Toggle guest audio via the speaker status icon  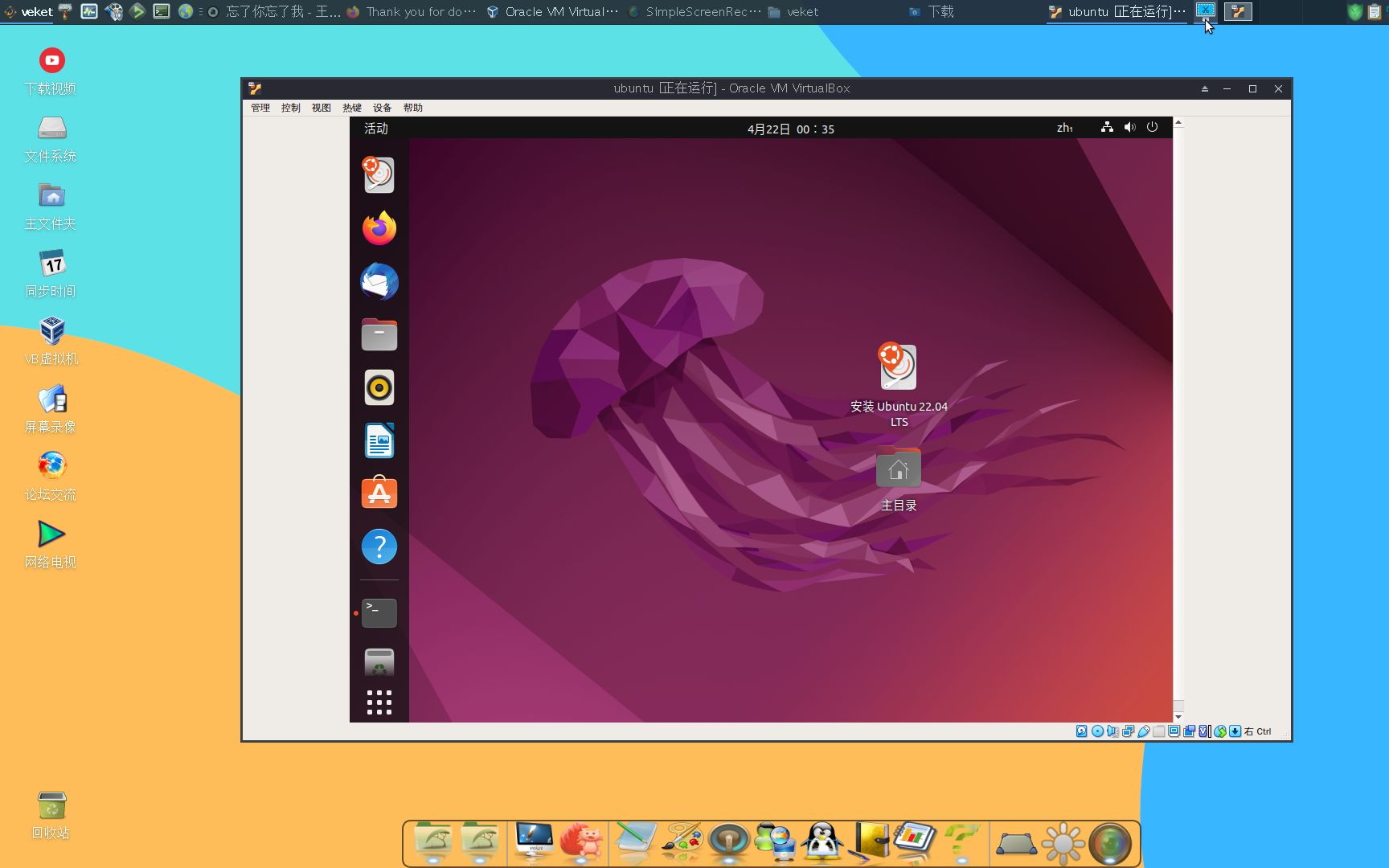[x=1129, y=127]
